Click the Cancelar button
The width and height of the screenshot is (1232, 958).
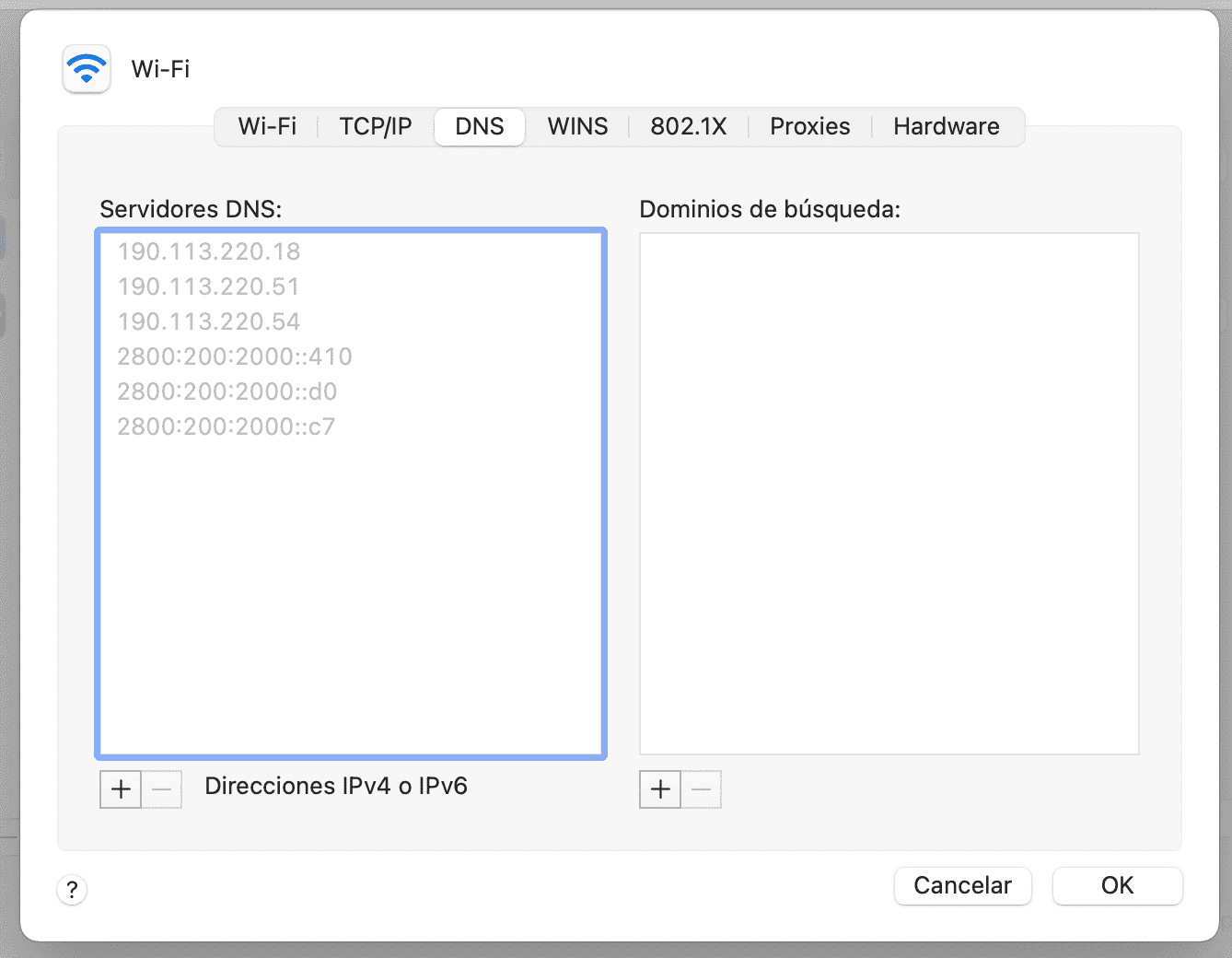pos(962,885)
